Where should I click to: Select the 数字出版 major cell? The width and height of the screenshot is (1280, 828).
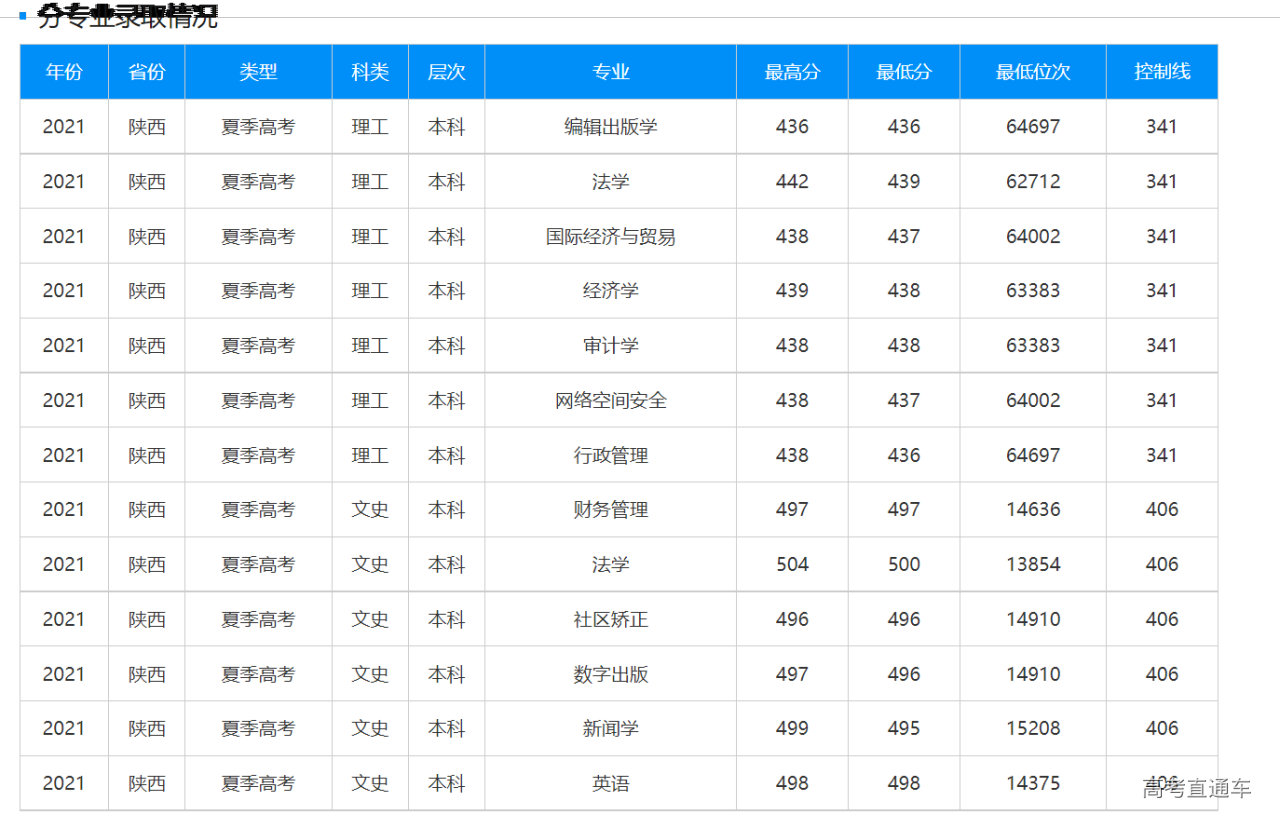[x=610, y=675]
